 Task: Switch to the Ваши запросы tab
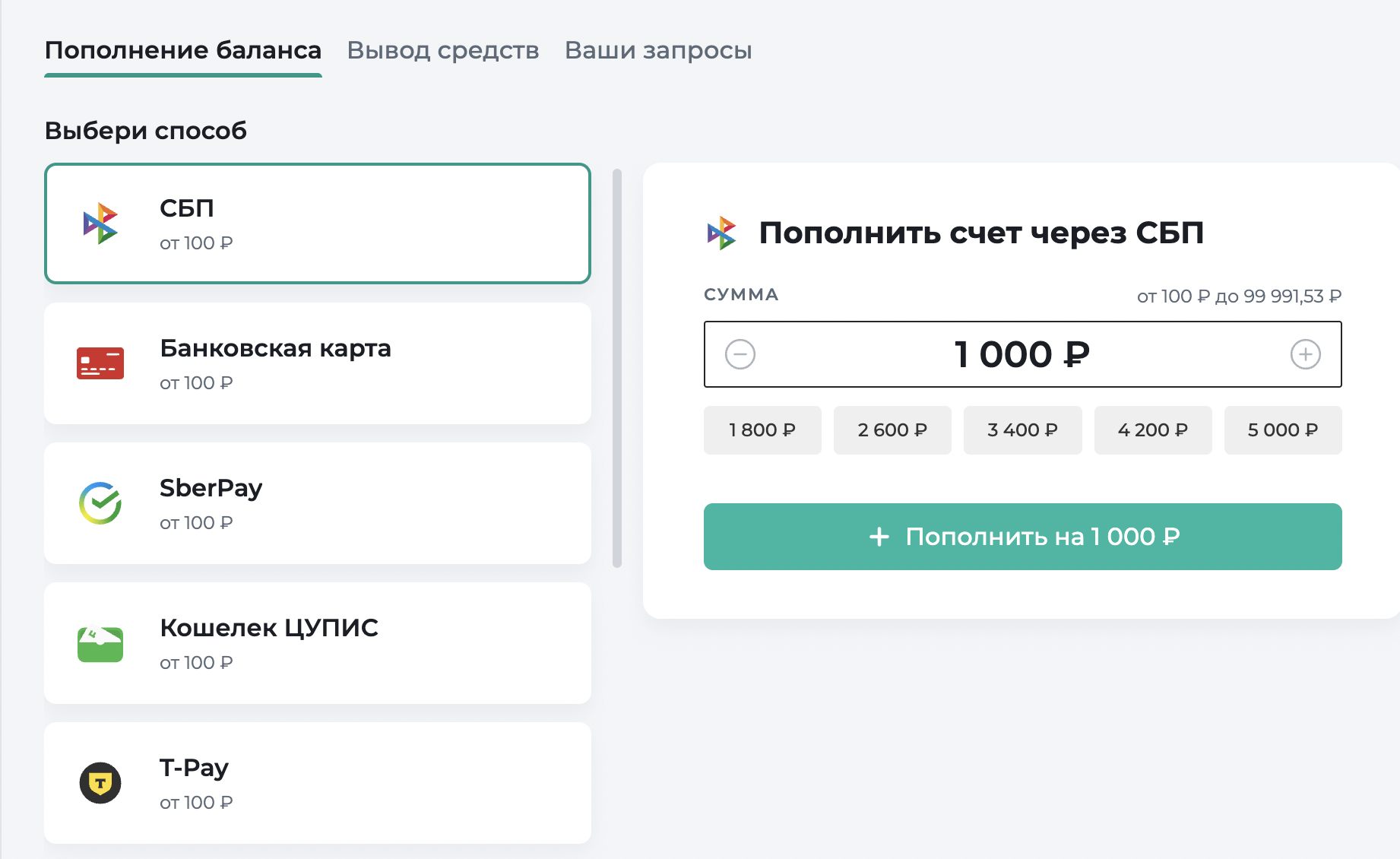tap(658, 50)
